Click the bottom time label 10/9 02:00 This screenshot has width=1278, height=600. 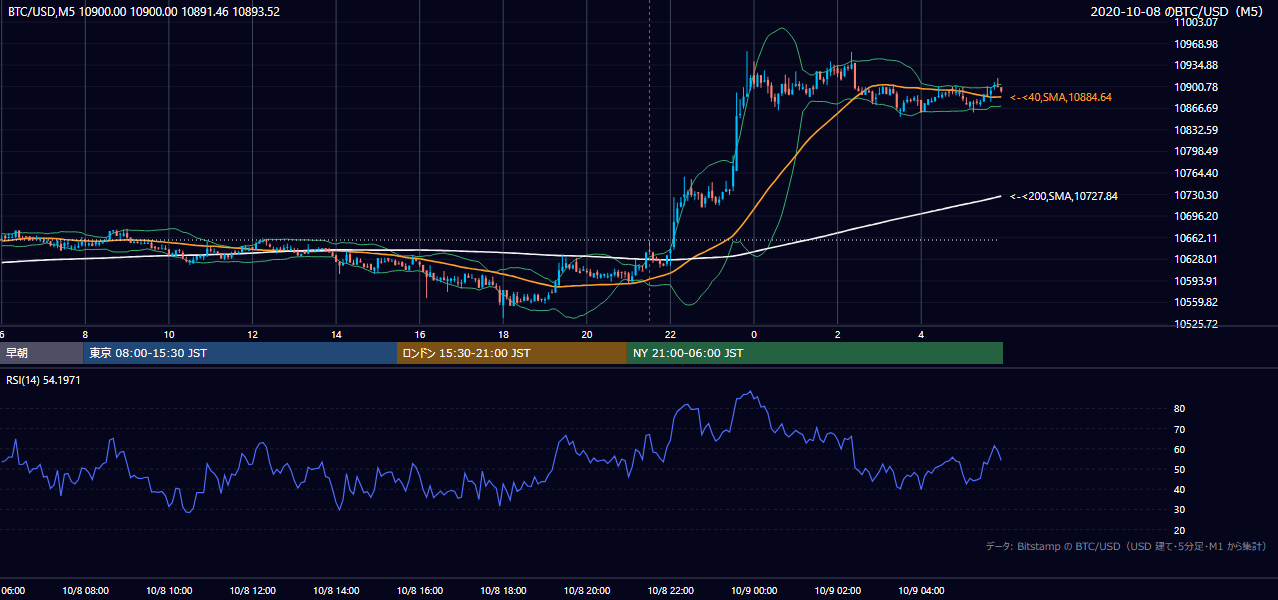[x=838, y=591]
